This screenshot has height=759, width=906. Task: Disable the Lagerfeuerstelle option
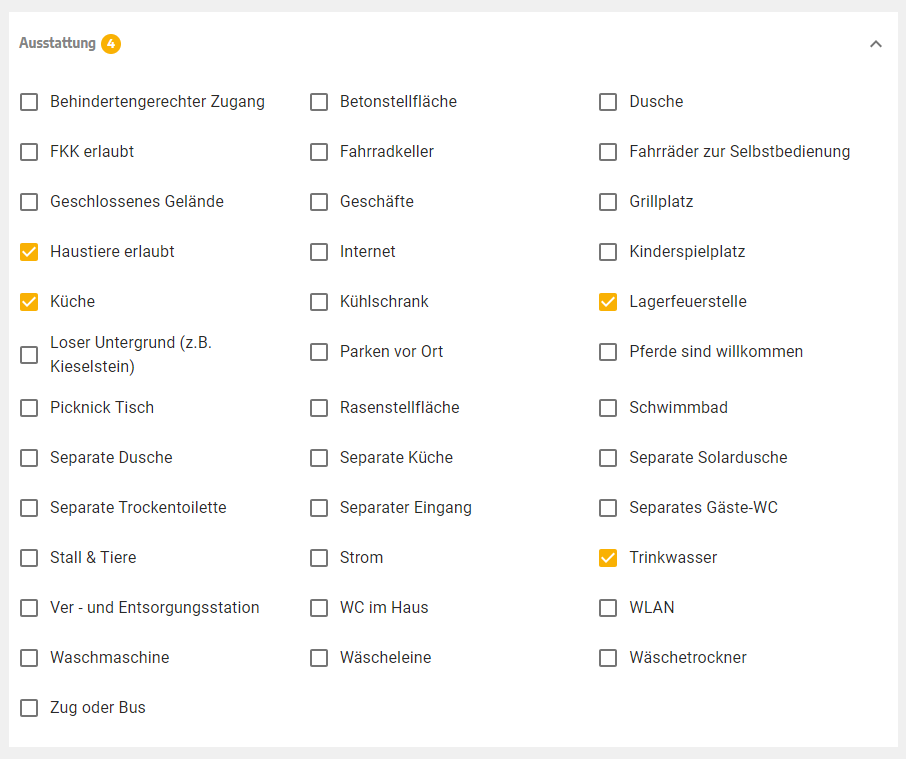[608, 302]
